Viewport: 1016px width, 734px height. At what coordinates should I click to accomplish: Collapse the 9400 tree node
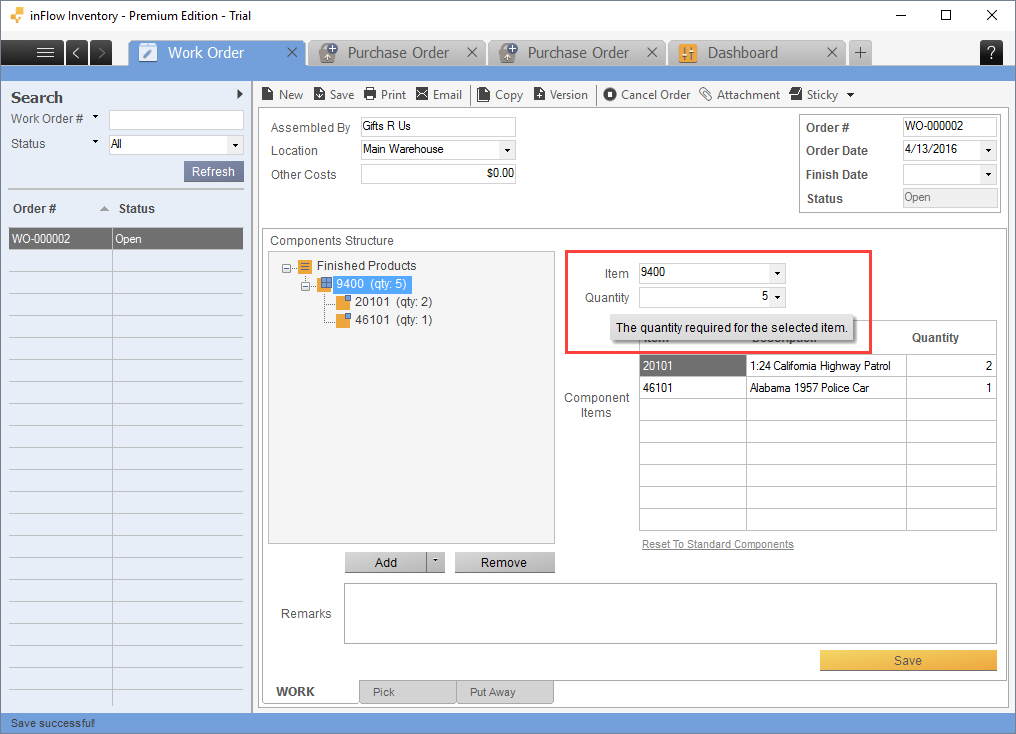pyautogui.click(x=305, y=286)
